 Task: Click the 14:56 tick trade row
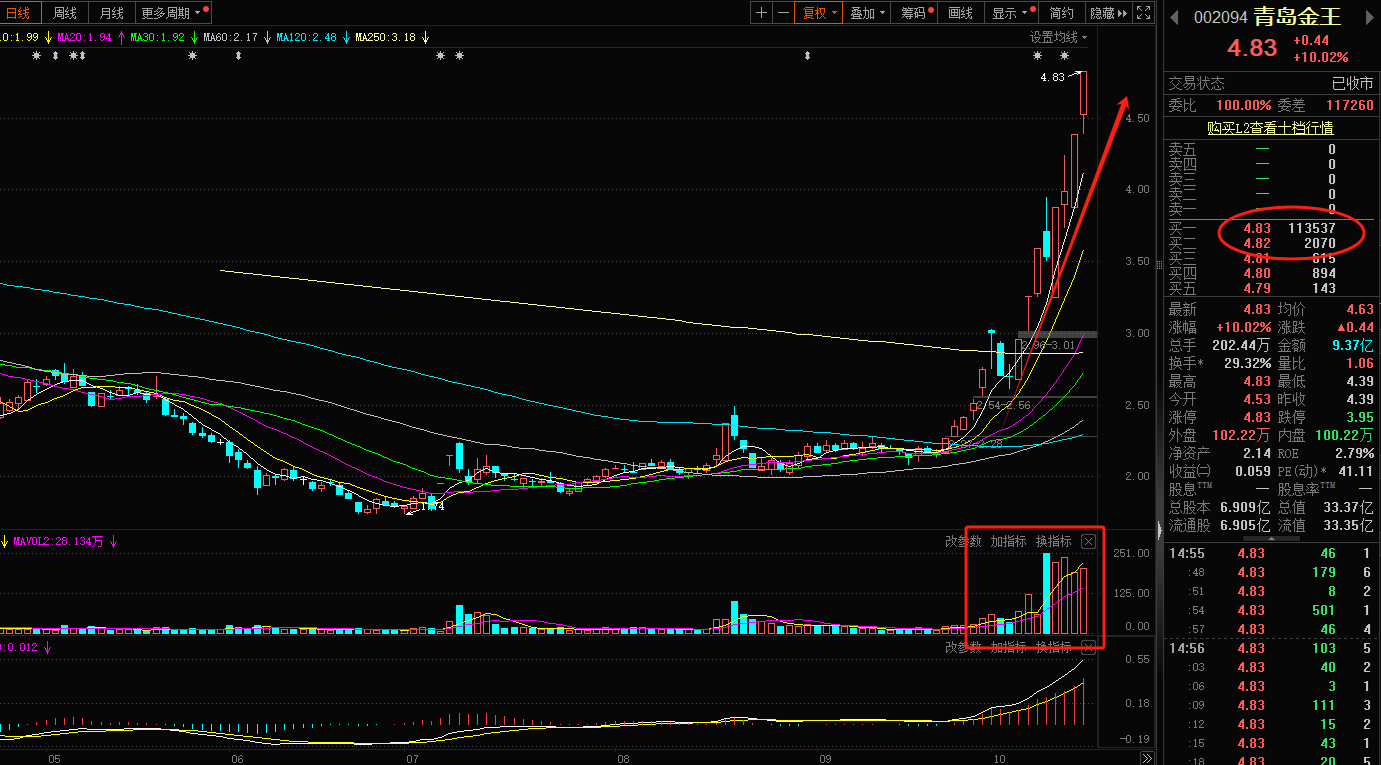[1270, 648]
